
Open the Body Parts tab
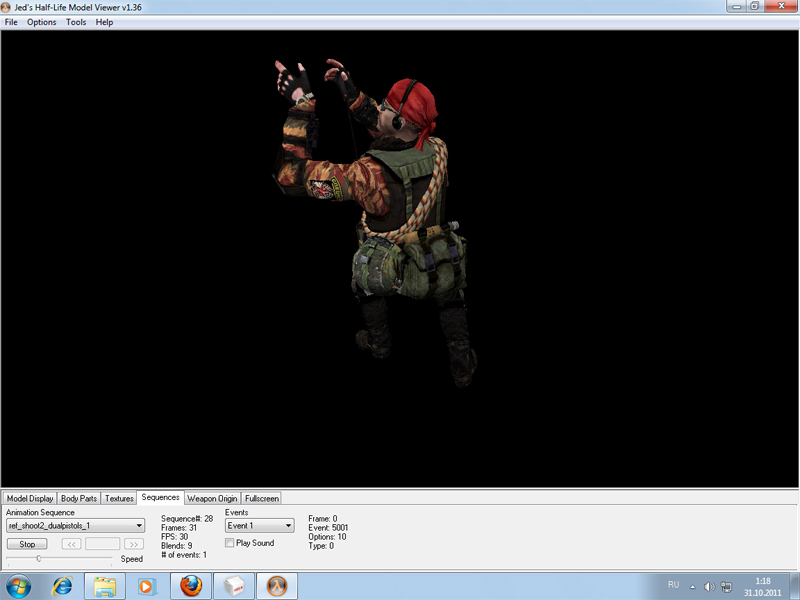(x=79, y=498)
